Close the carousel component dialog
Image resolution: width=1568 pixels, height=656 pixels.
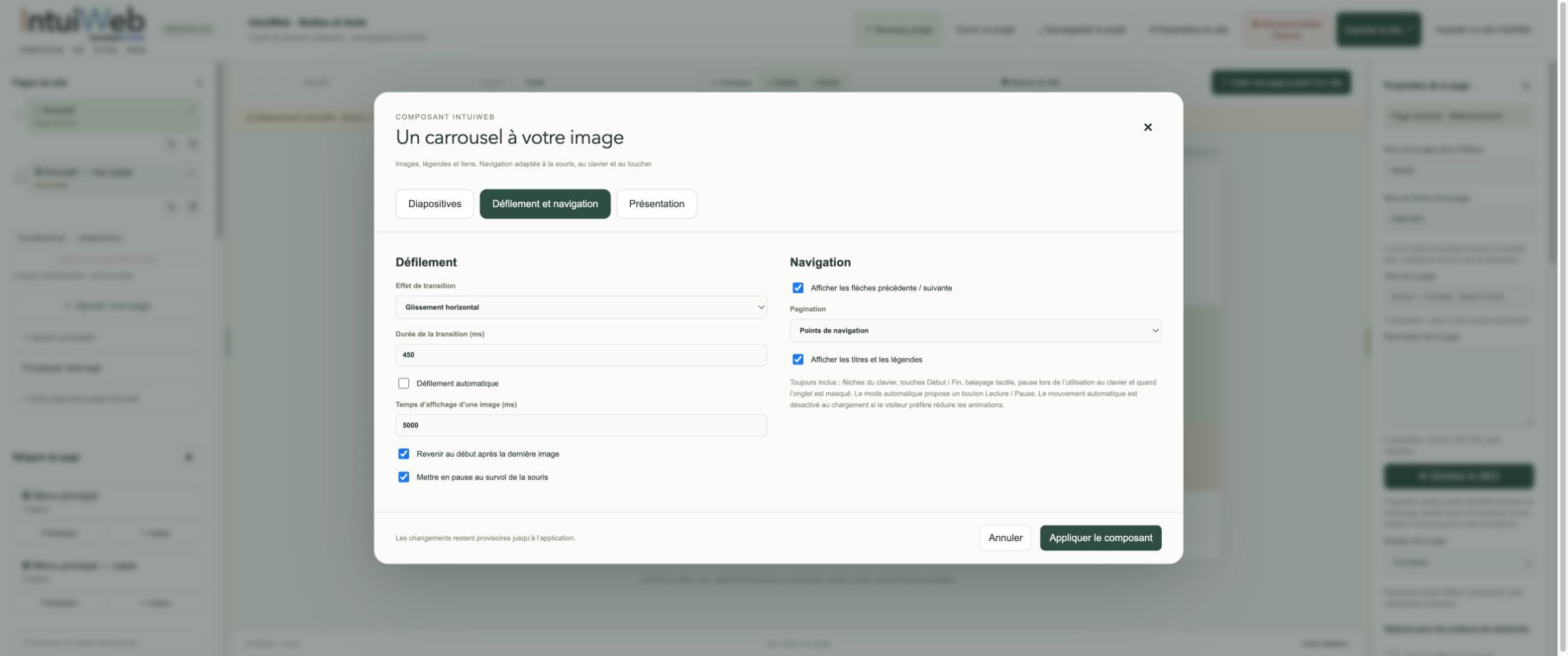[x=1148, y=128]
